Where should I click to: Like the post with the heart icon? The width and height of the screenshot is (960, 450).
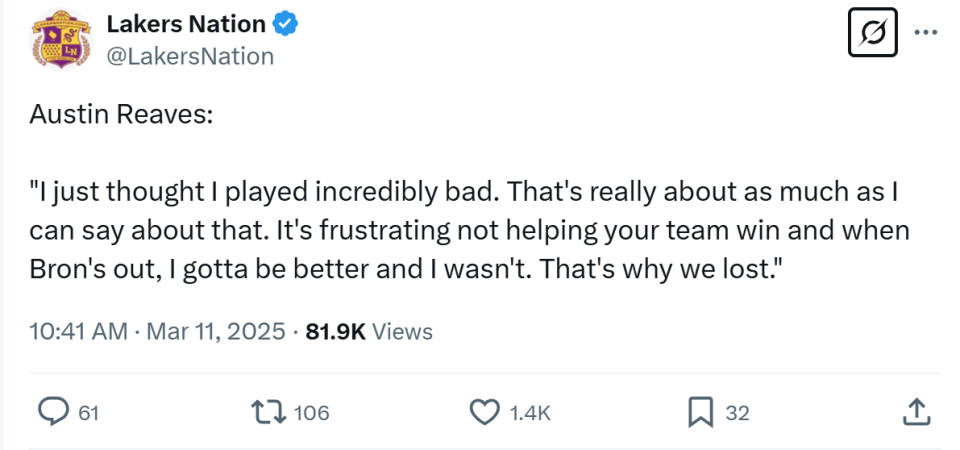[x=484, y=411]
